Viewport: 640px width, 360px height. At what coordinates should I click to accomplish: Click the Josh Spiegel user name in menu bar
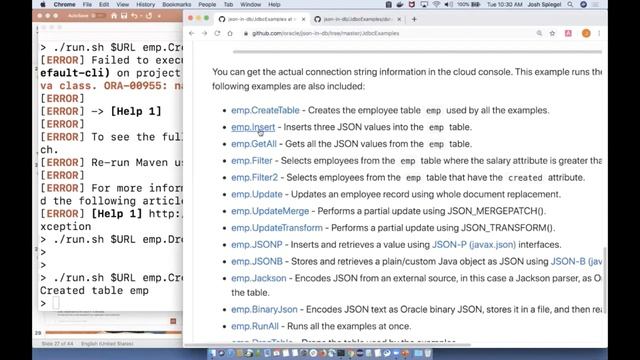coord(544,4)
